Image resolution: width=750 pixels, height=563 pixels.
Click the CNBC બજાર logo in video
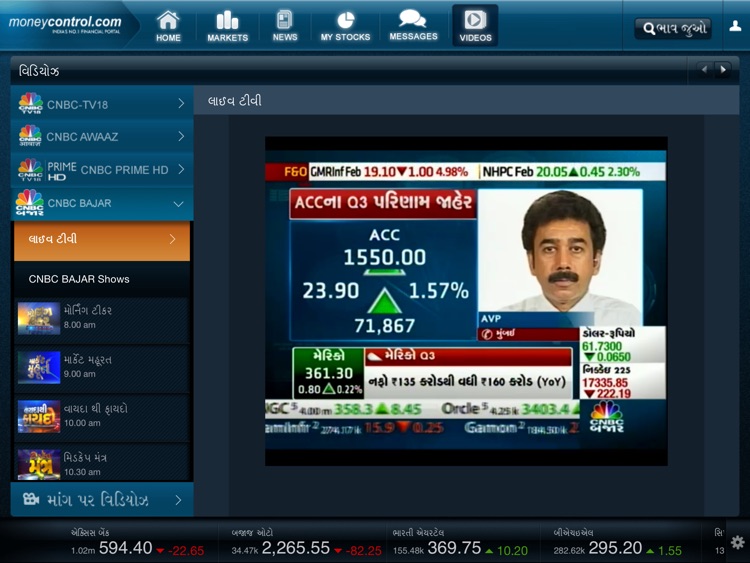coord(607,417)
